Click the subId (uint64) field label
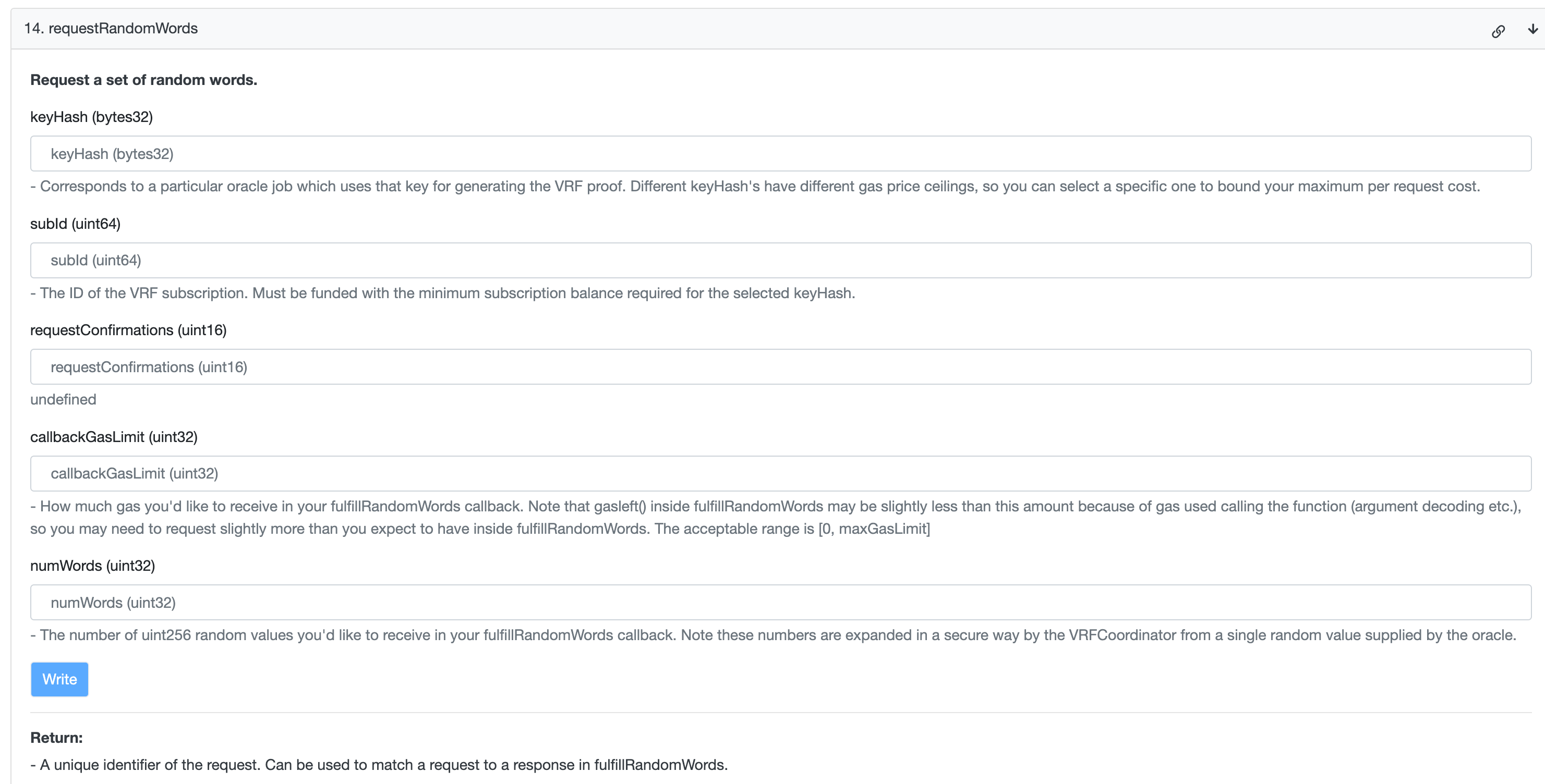1545x784 pixels. 75,224
